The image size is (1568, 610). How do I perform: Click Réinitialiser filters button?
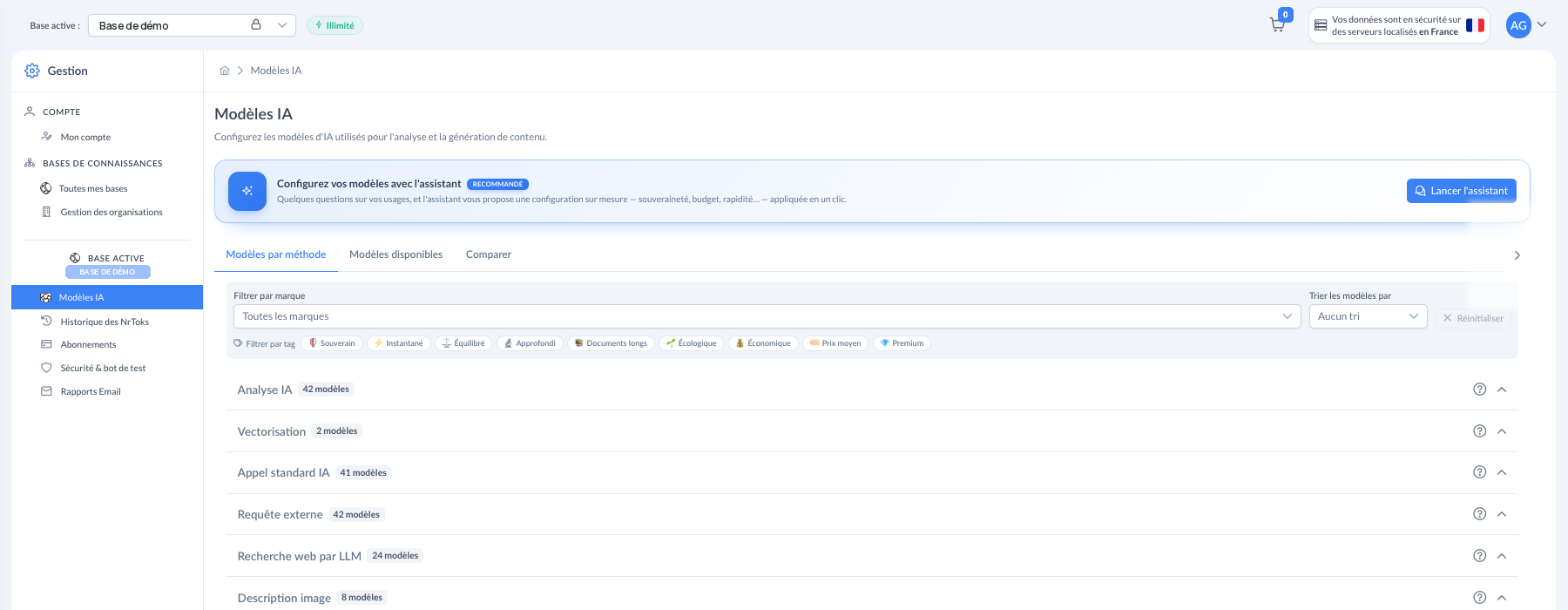(x=1473, y=318)
